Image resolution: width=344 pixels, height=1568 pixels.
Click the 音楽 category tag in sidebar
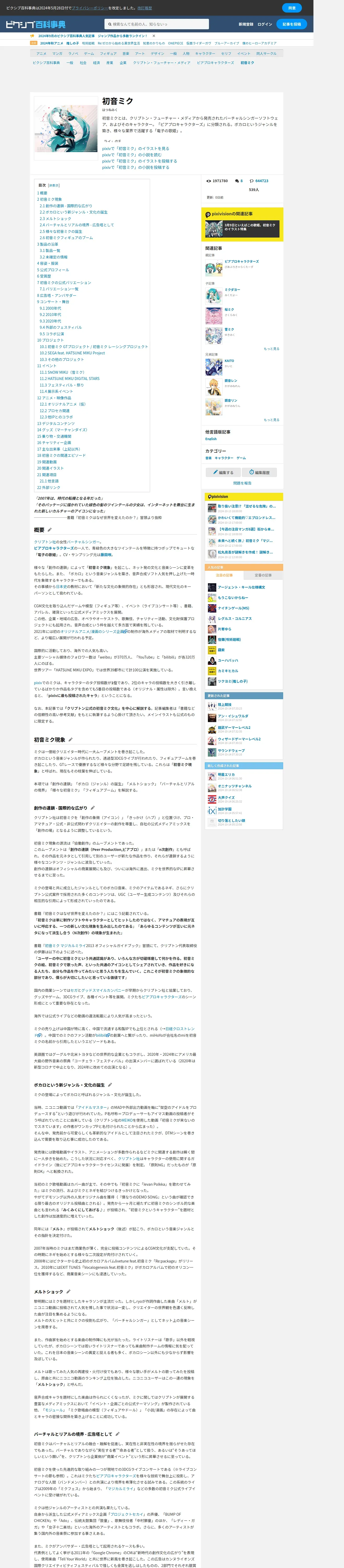208,458
